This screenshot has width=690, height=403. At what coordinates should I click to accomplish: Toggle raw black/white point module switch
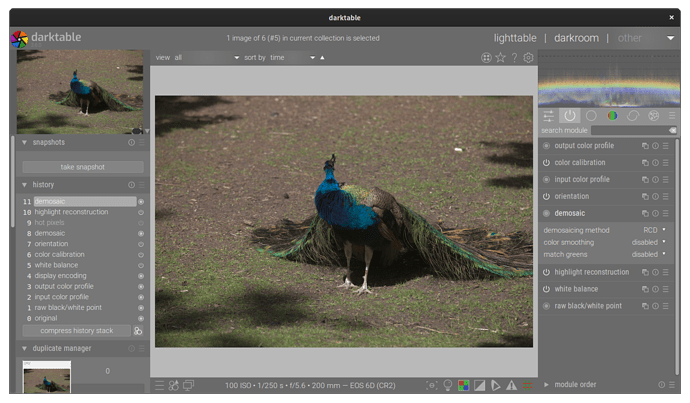point(546,306)
